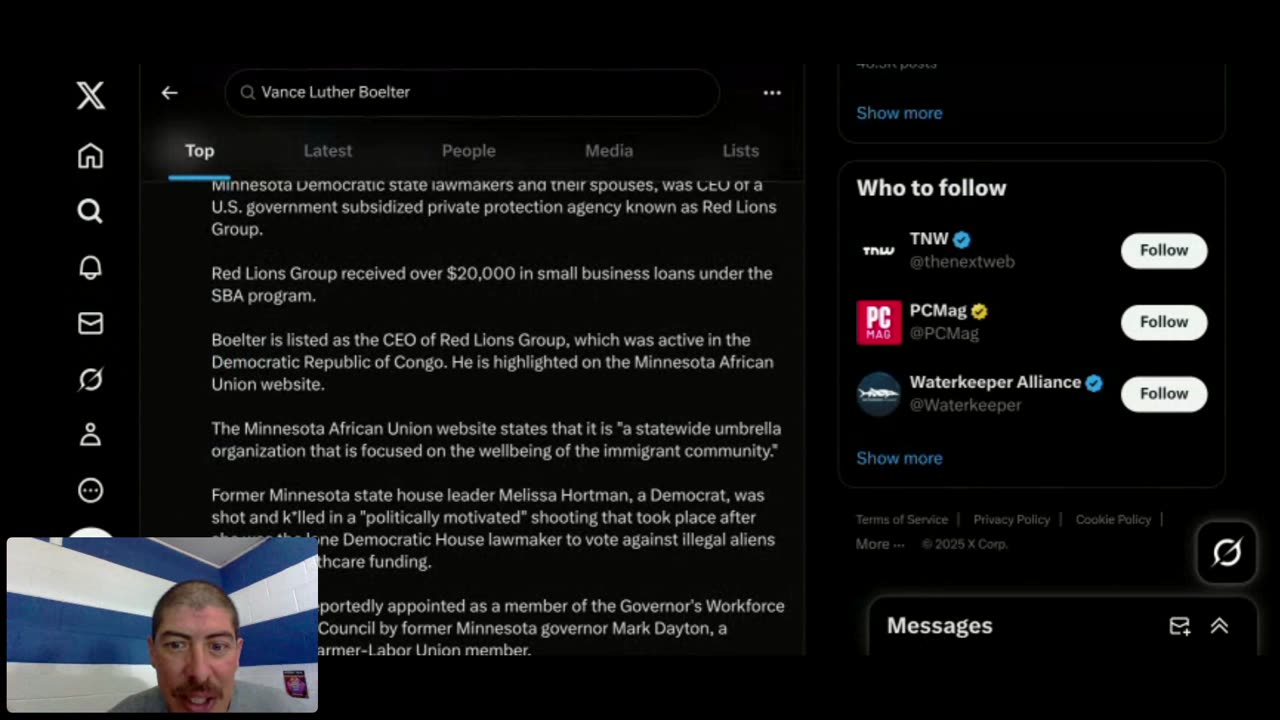Open TNW profile avatar
Screen dimensions: 1280x720
coord(878,250)
